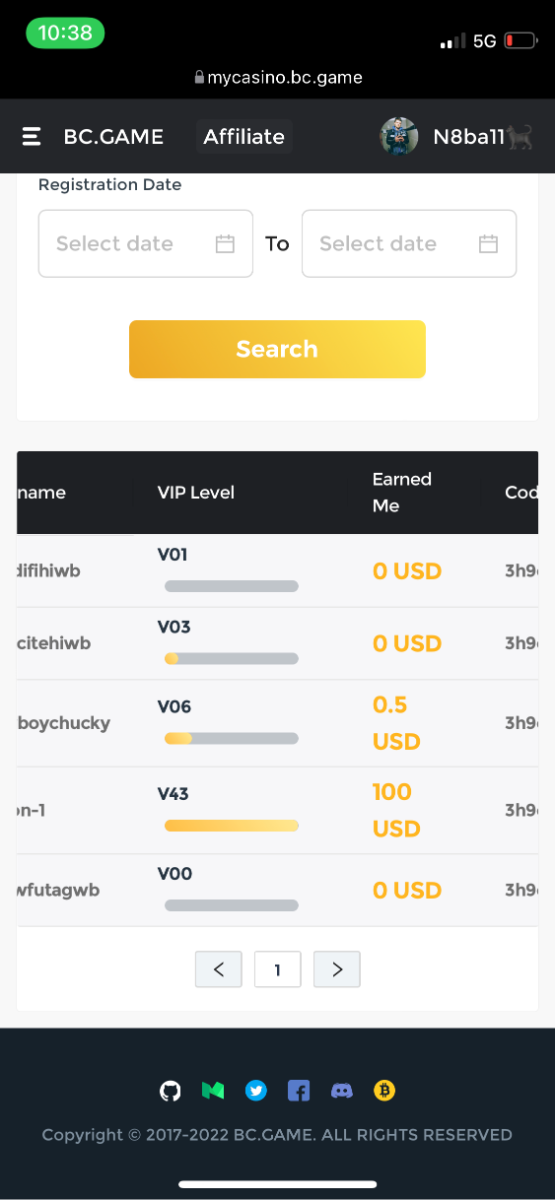Click the yellow Search button
The image size is (555, 1200).
[277, 349]
